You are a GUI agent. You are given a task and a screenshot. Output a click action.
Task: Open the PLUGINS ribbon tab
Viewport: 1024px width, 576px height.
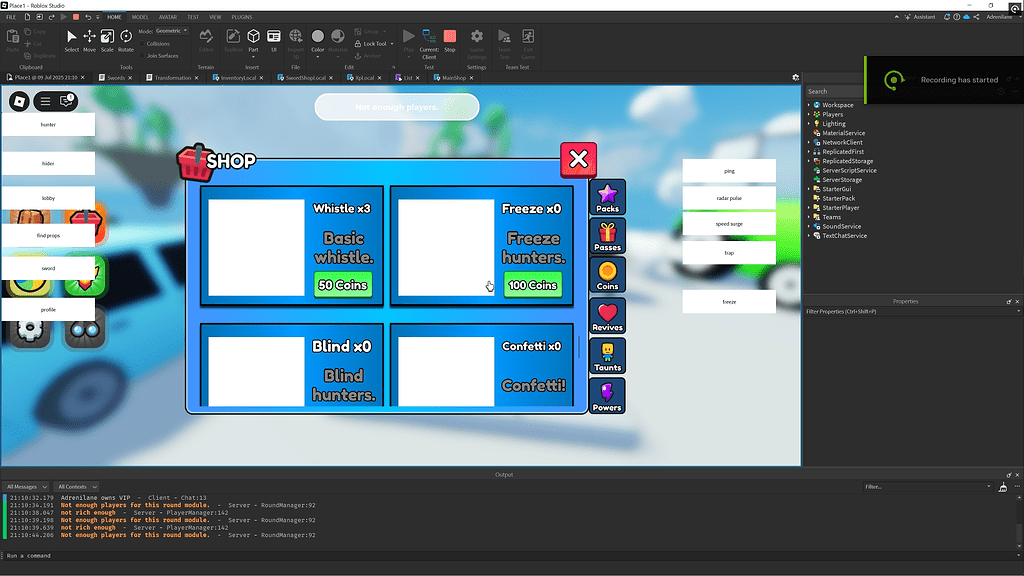(x=242, y=17)
